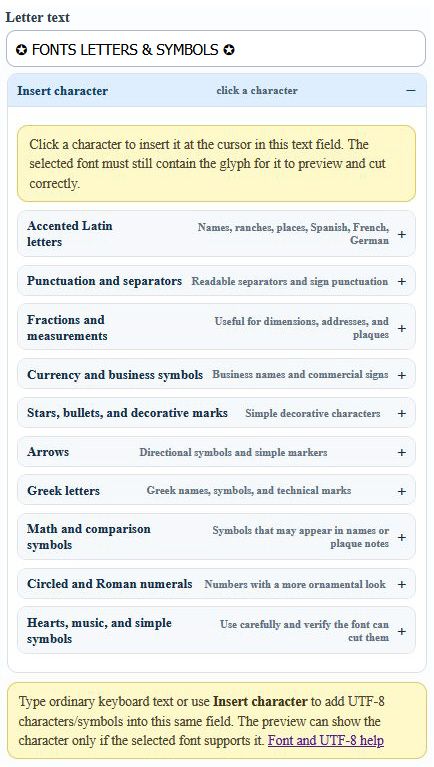Select Greek letters description text
This screenshot has height=767, width=434.
click(249, 491)
